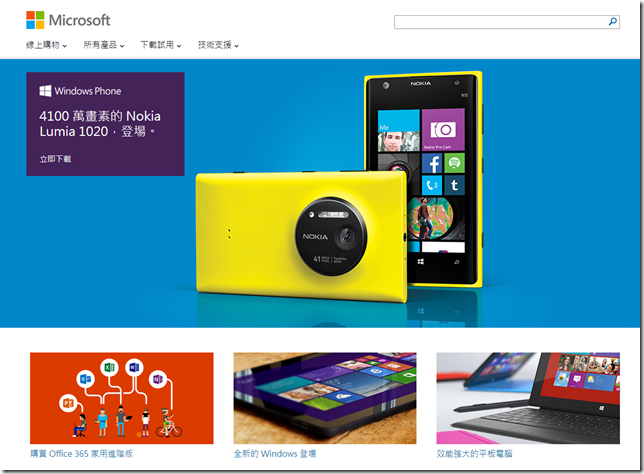Click the Me contact tile on the phone
644x474 pixels.
pyautogui.click(x=398, y=131)
